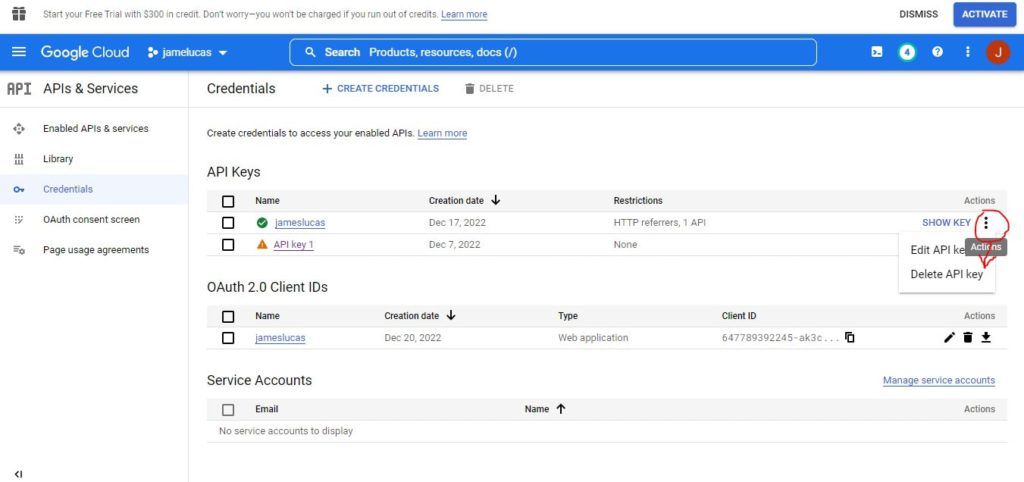Open actions menu for jameslucas key
1024x482 pixels.
point(986,223)
